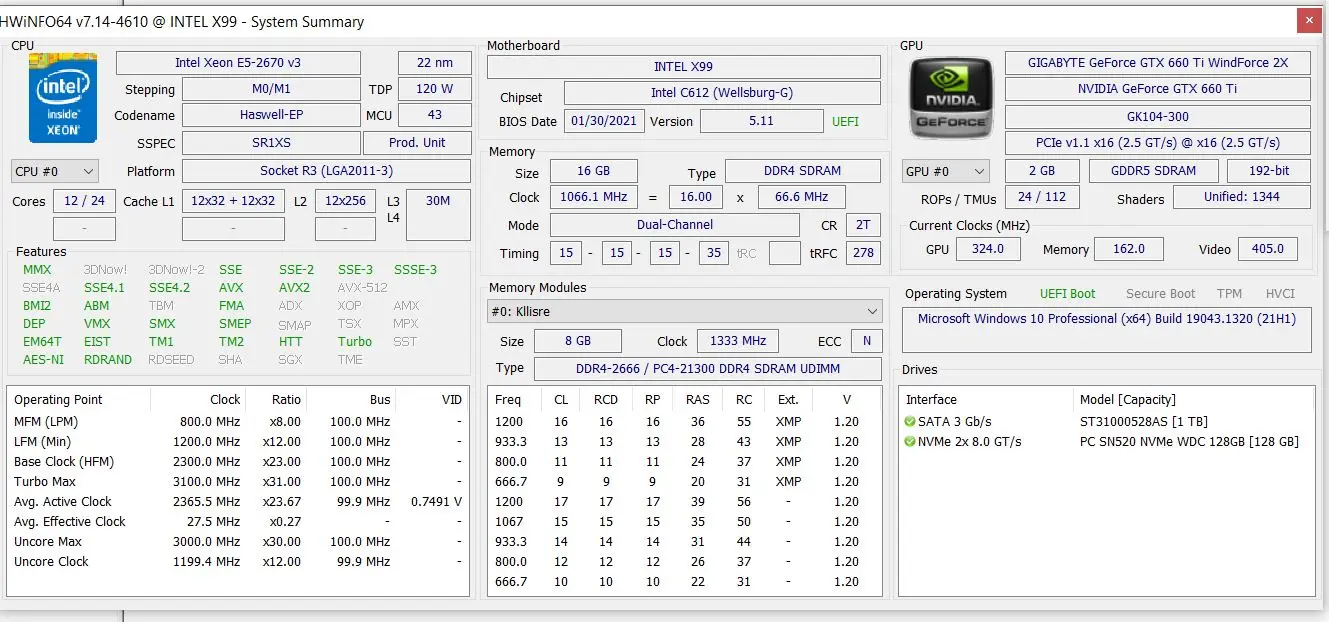Screen dimensions: 1329x622
Task: Click the memory clock 1066.1 MHz field
Action: (x=594, y=197)
